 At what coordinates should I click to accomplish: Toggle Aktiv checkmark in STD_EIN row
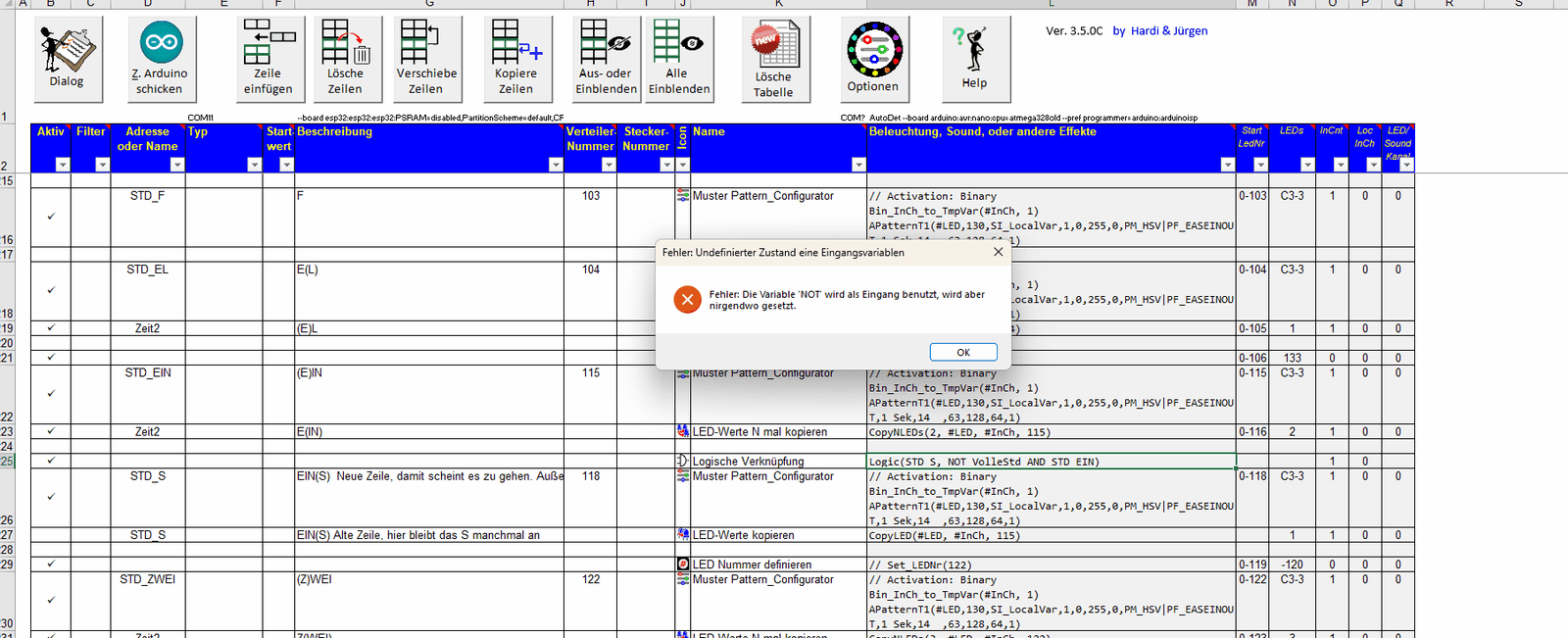[x=51, y=394]
